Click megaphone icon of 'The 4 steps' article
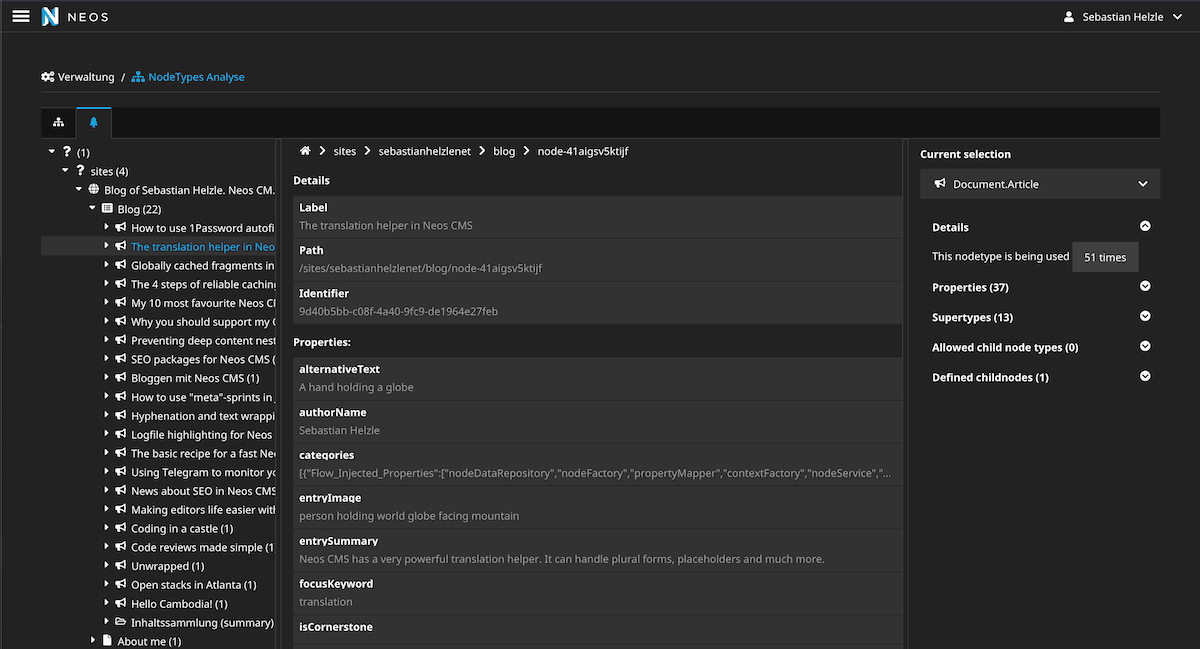The width and height of the screenshot is (1200, 649). [x=120, y=284]
